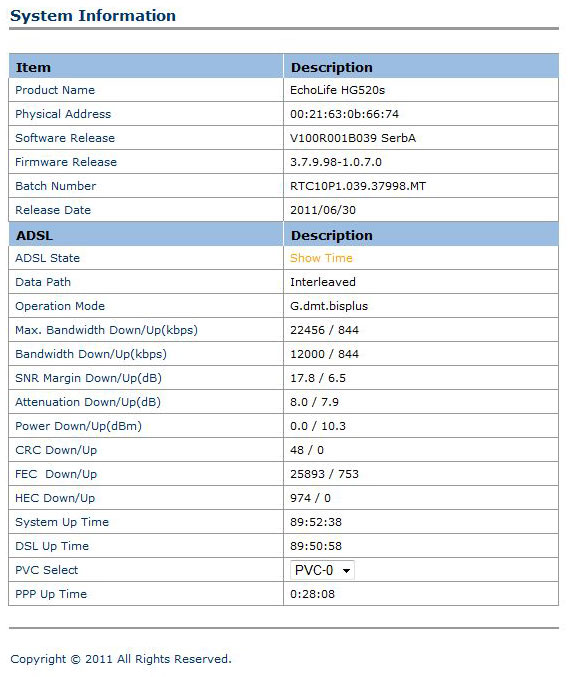
Task: Select the Software Release value V100R001B039 SerbA
Action: (353, 138)
